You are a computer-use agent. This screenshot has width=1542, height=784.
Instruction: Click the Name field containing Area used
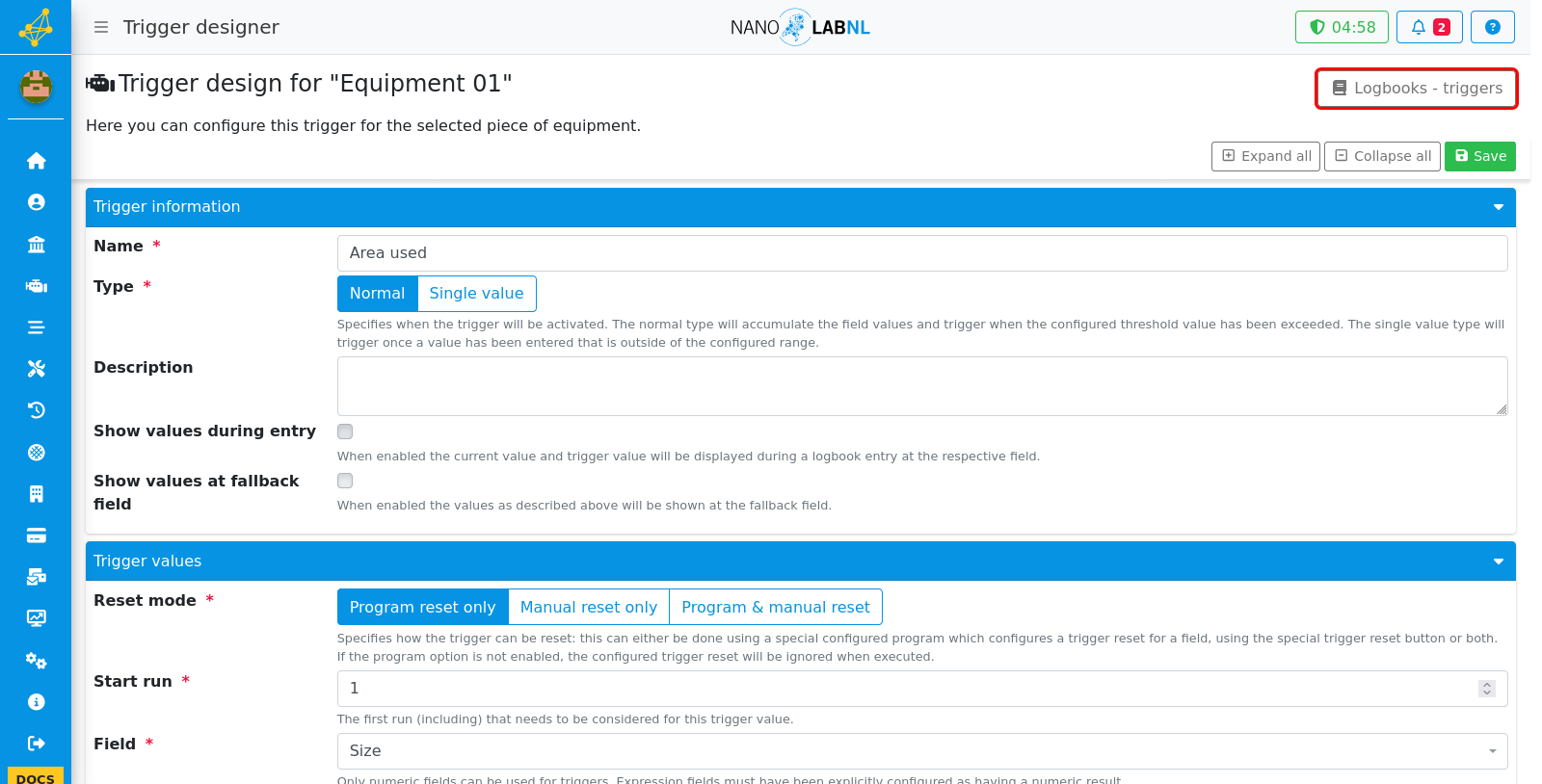click(x=922, y=253)
